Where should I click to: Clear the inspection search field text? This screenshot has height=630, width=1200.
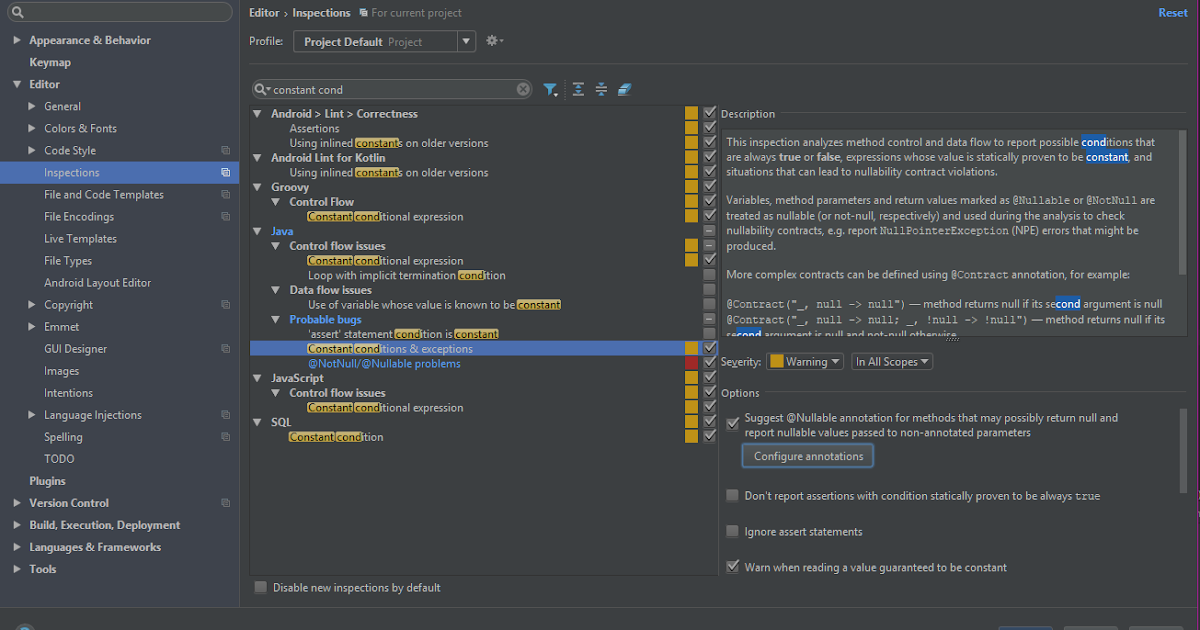523,90
